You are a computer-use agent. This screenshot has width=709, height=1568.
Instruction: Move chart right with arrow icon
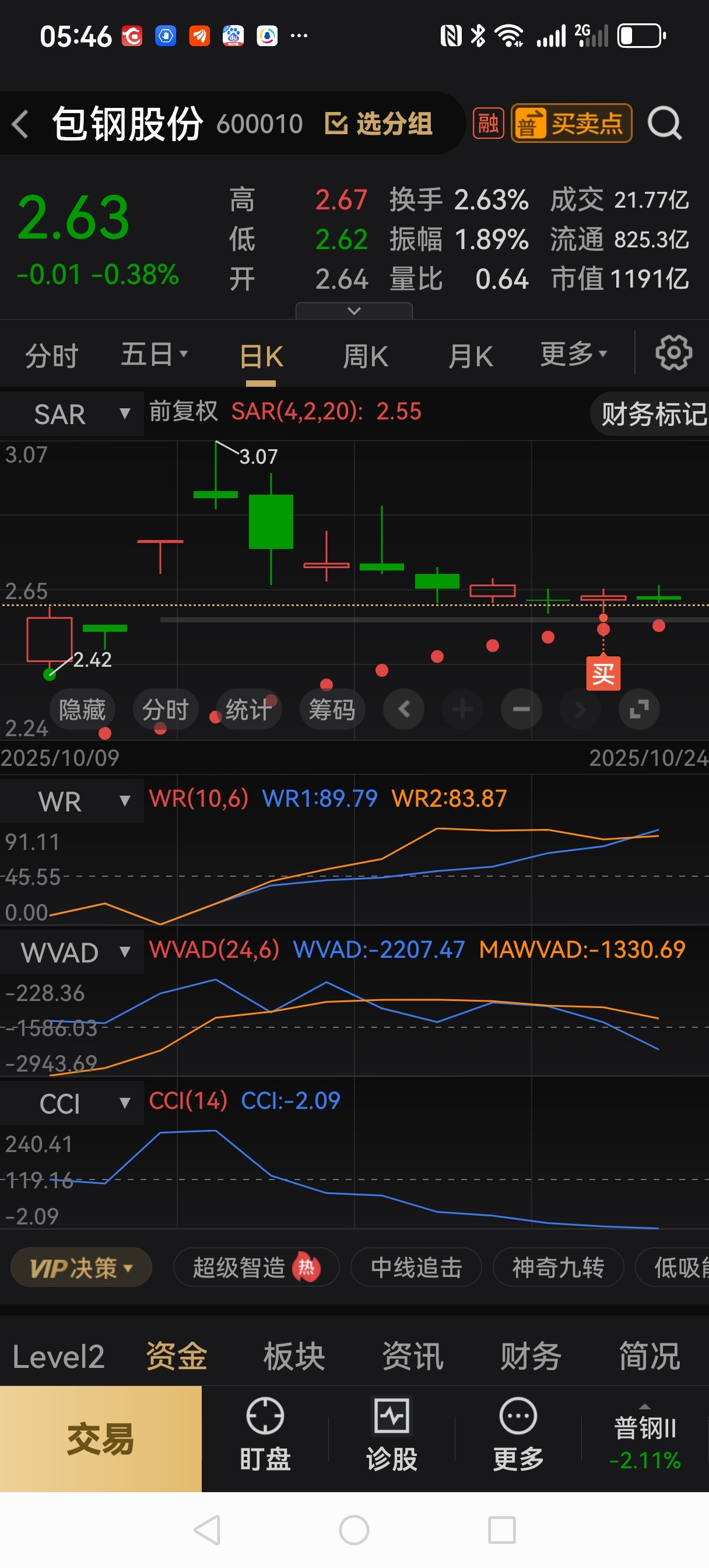[x=580, y=709]
